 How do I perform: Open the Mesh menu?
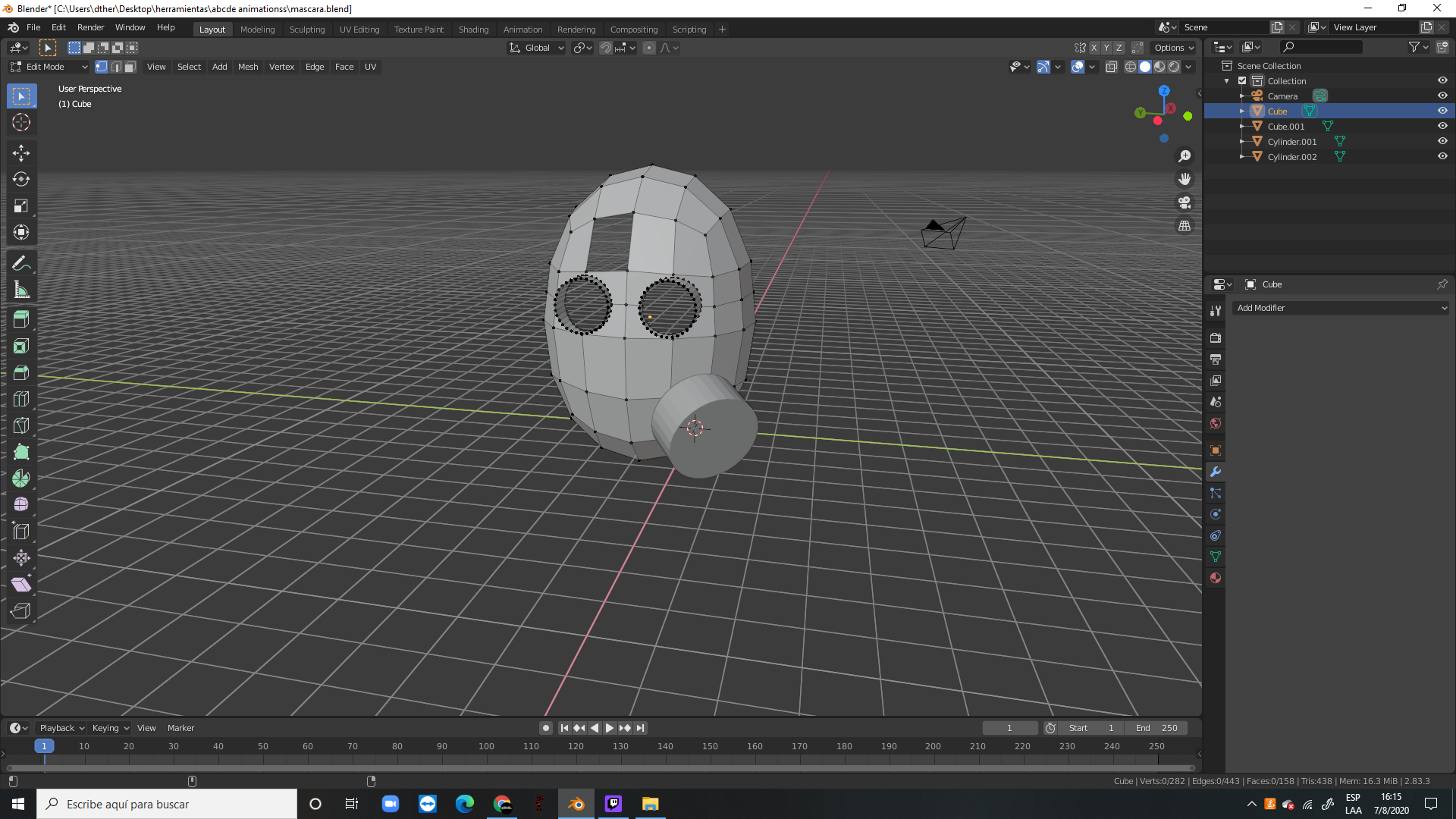(x=248, y=67)
